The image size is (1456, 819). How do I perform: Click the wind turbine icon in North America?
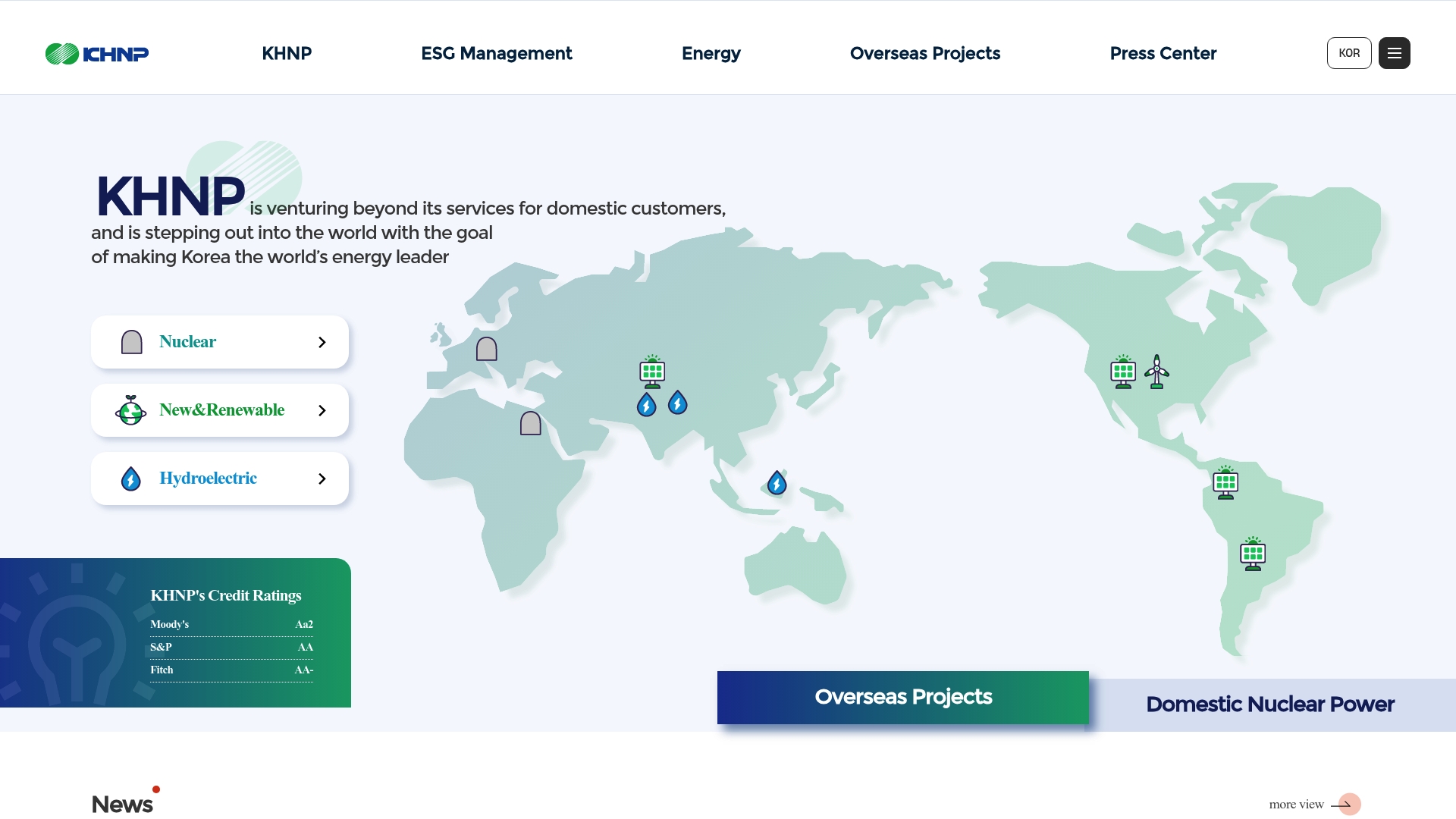pos(1156,372)
